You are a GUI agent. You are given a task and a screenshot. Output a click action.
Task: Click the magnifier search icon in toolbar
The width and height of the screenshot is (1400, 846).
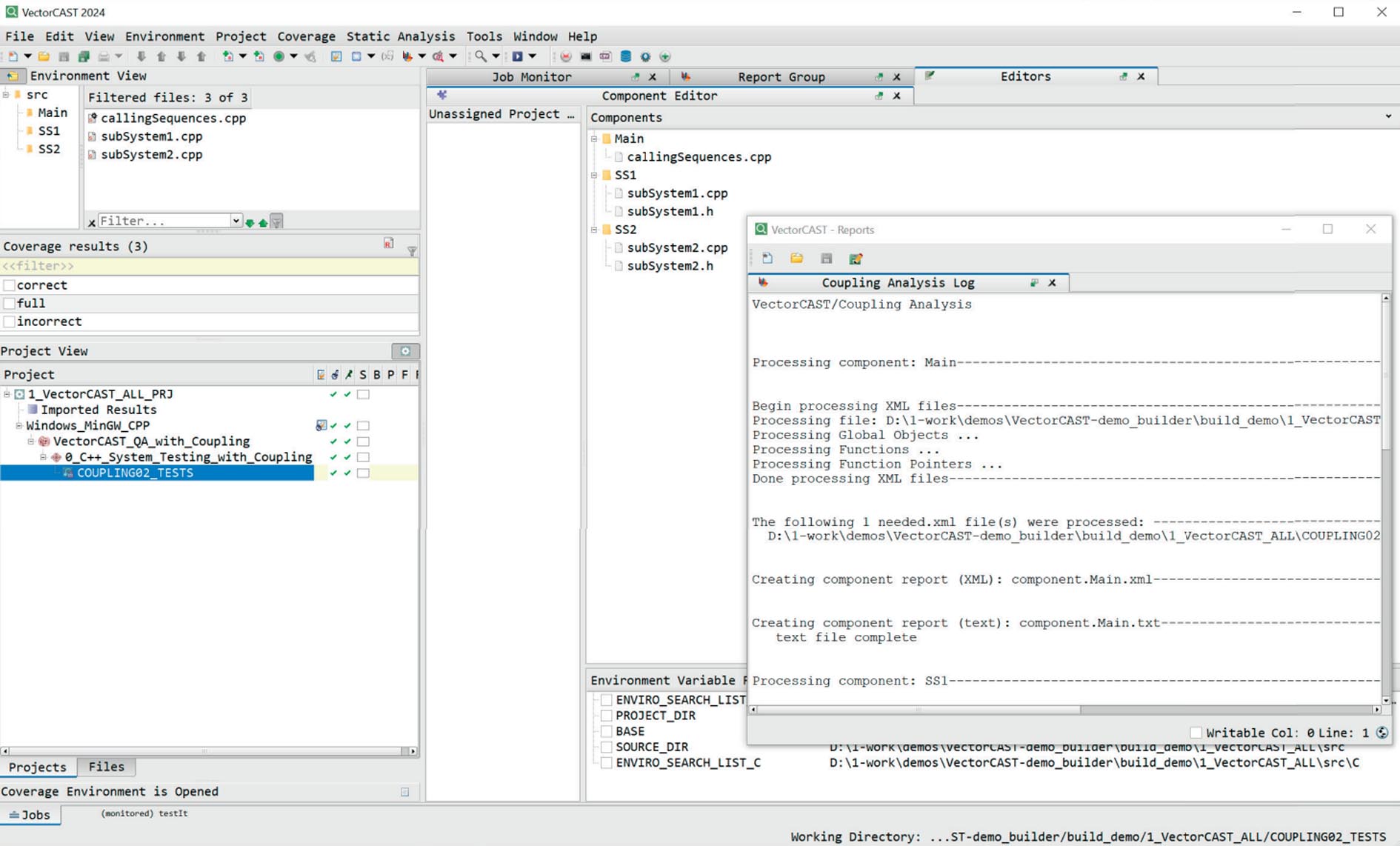click(x=481, y=56)
